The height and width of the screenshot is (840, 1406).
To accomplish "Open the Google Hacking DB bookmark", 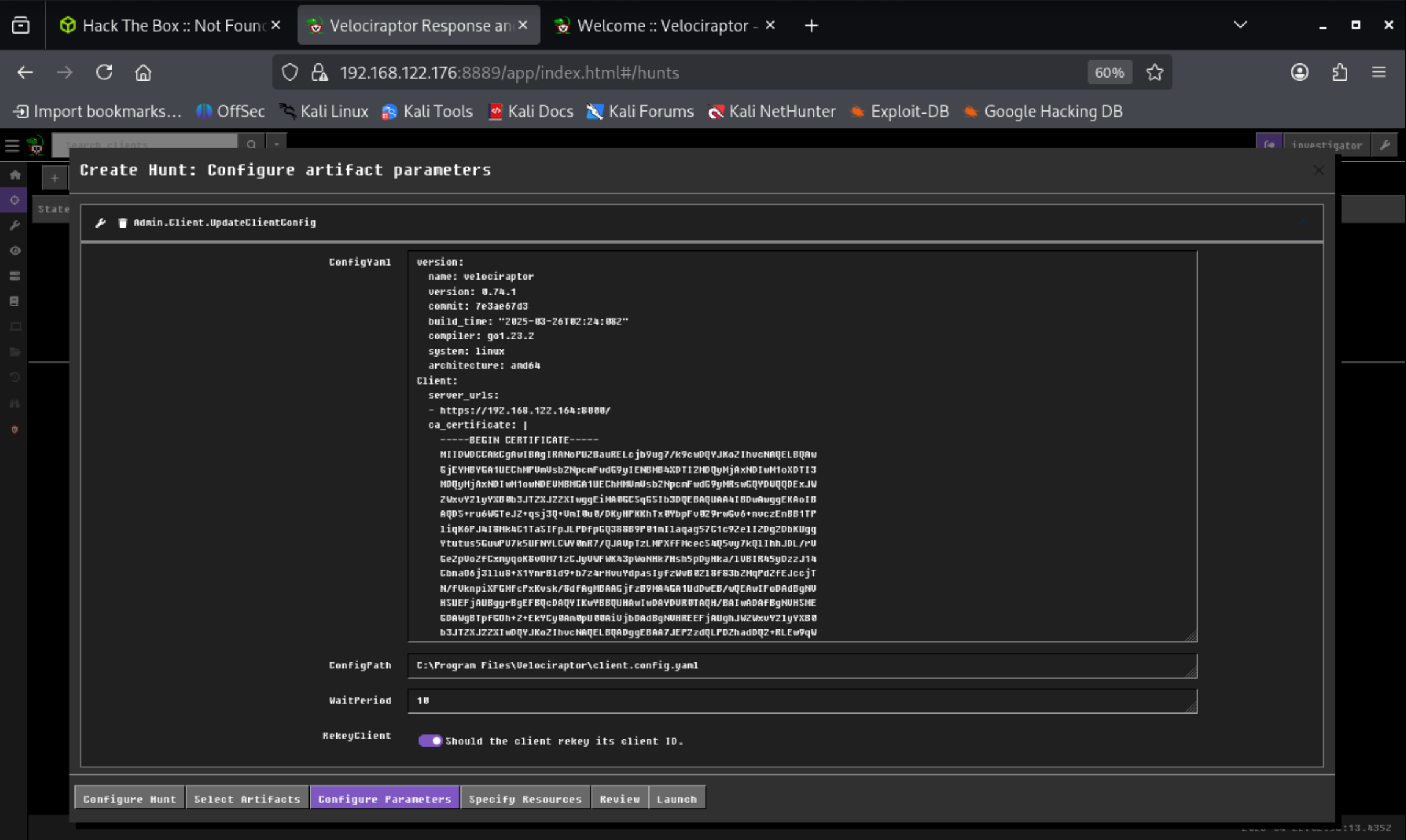I will pos(1043,112).
